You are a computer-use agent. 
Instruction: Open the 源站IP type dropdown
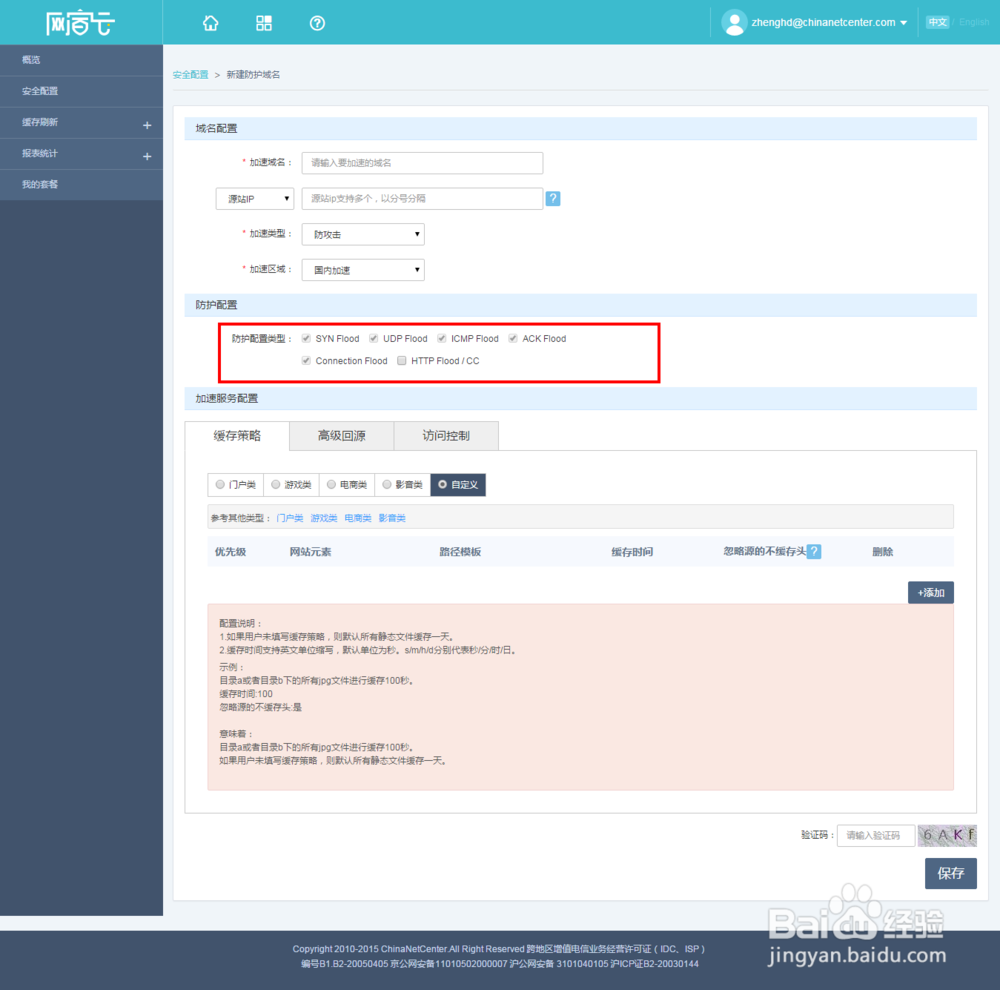point(254,198)
